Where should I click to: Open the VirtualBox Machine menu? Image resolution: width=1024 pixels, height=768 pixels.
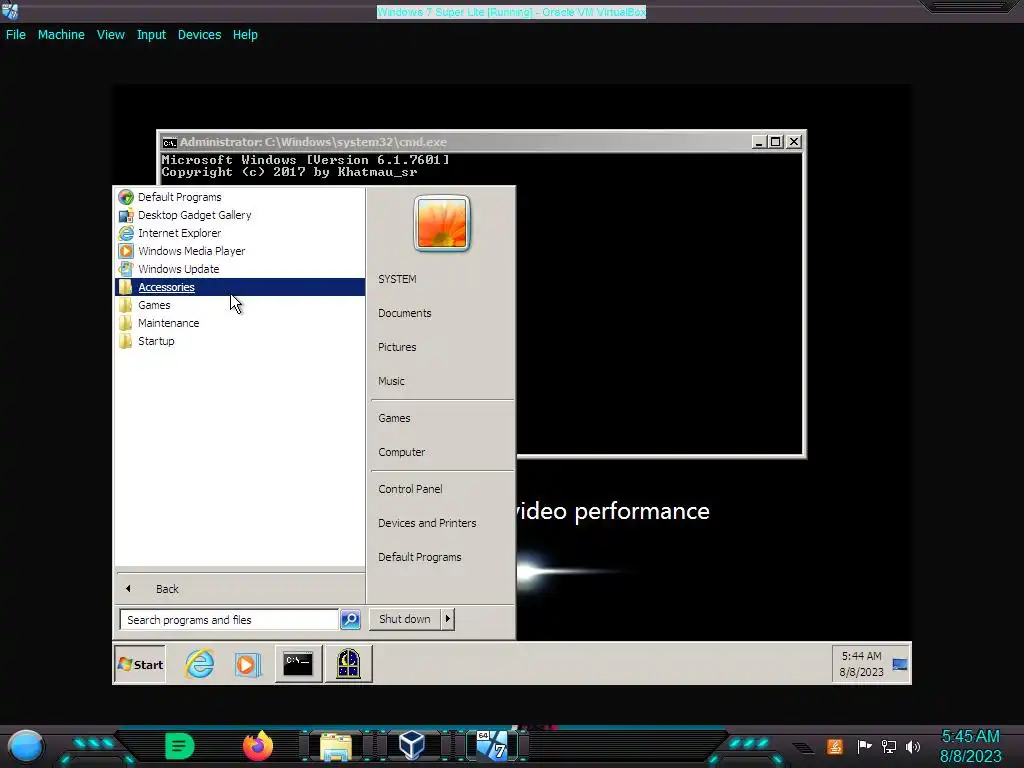(x=61, y=35)
